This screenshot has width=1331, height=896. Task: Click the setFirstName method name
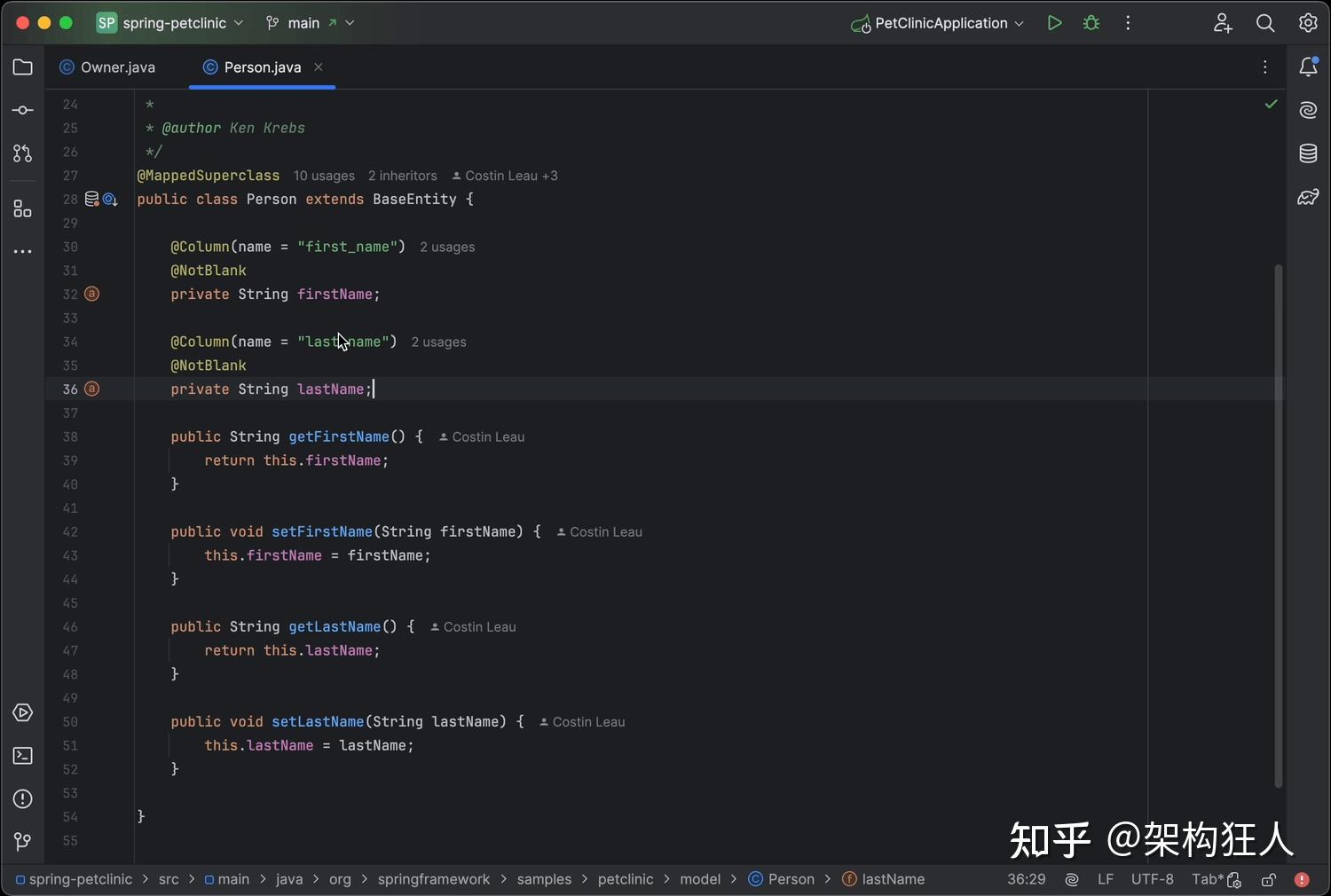tap(322, 531)
